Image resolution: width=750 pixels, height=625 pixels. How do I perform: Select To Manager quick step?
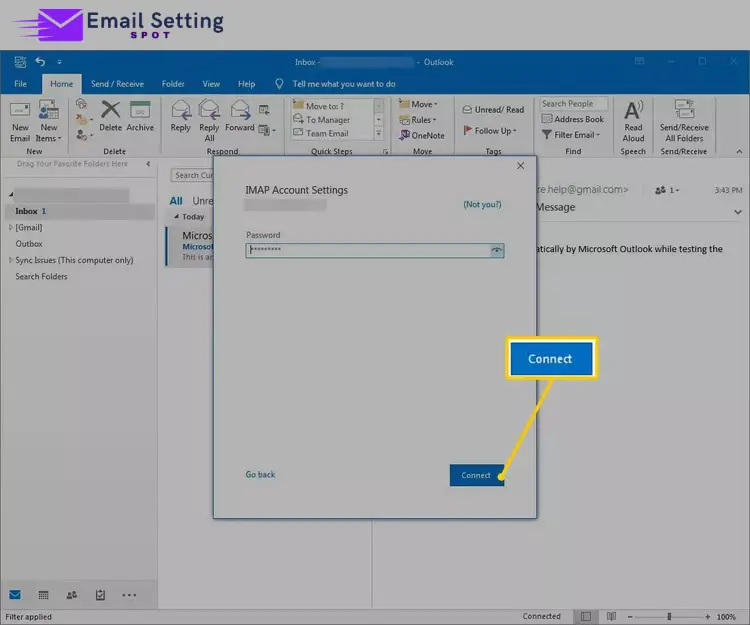(328, 120)
